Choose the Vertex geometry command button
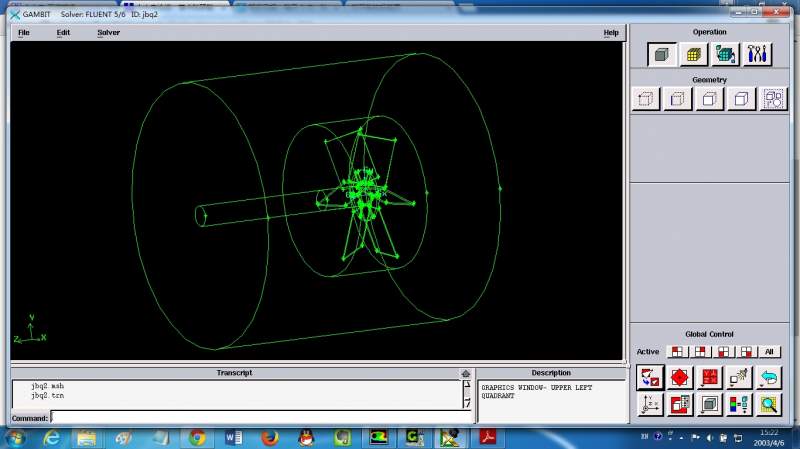Image resolution: width=800 pixels, height=449 pixels. (x=646, y=98)
